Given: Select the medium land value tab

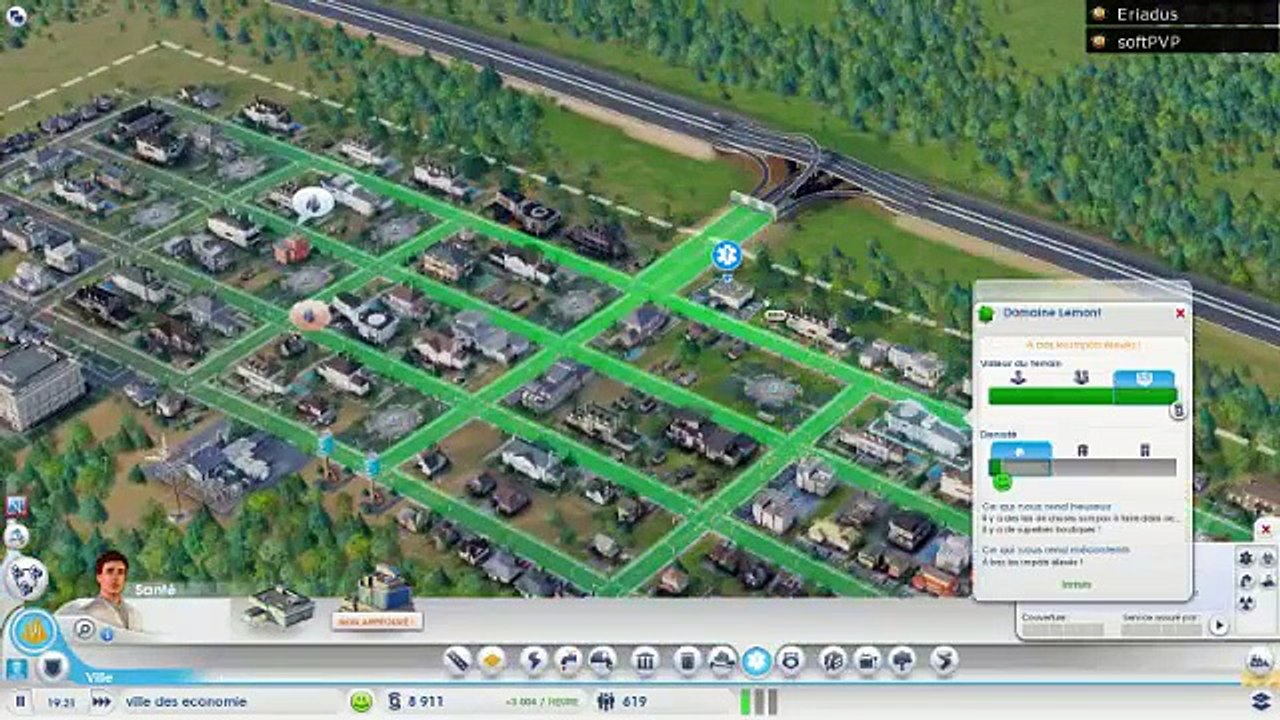Looking at the screenshot, I should coord(1081,378).
